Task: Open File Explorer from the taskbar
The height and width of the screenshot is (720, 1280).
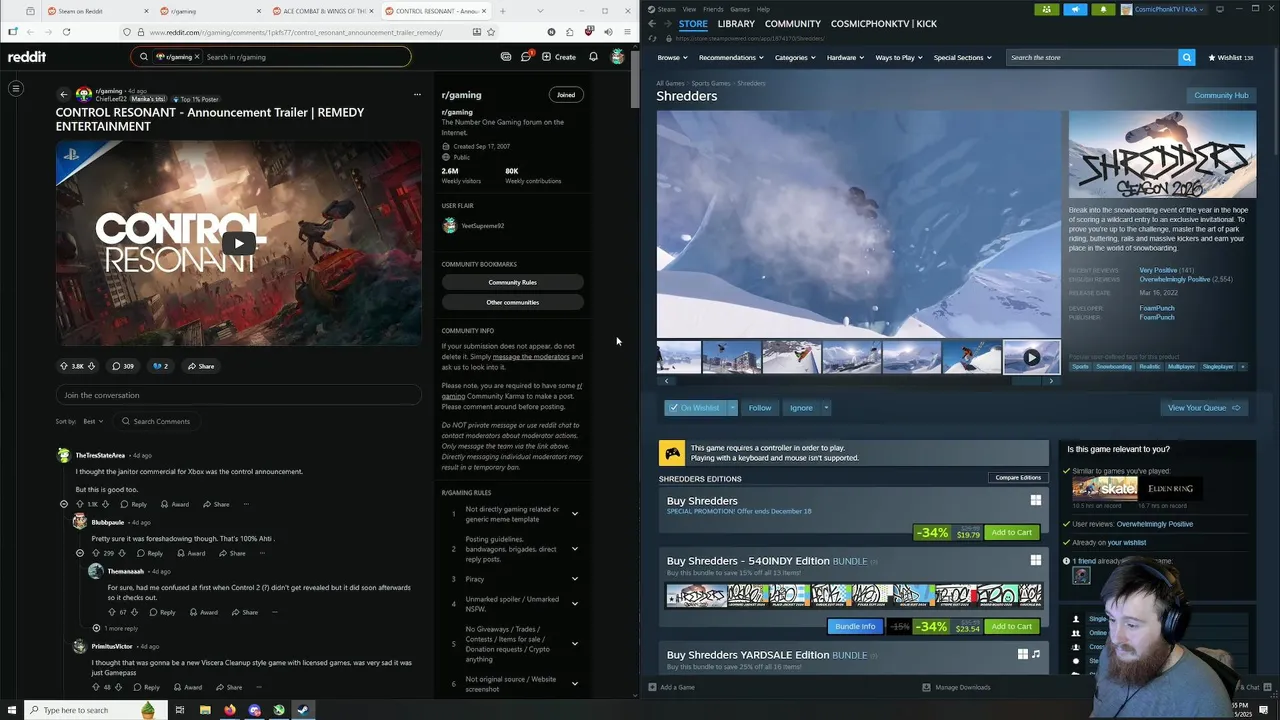Action: (x=205, y=710)
